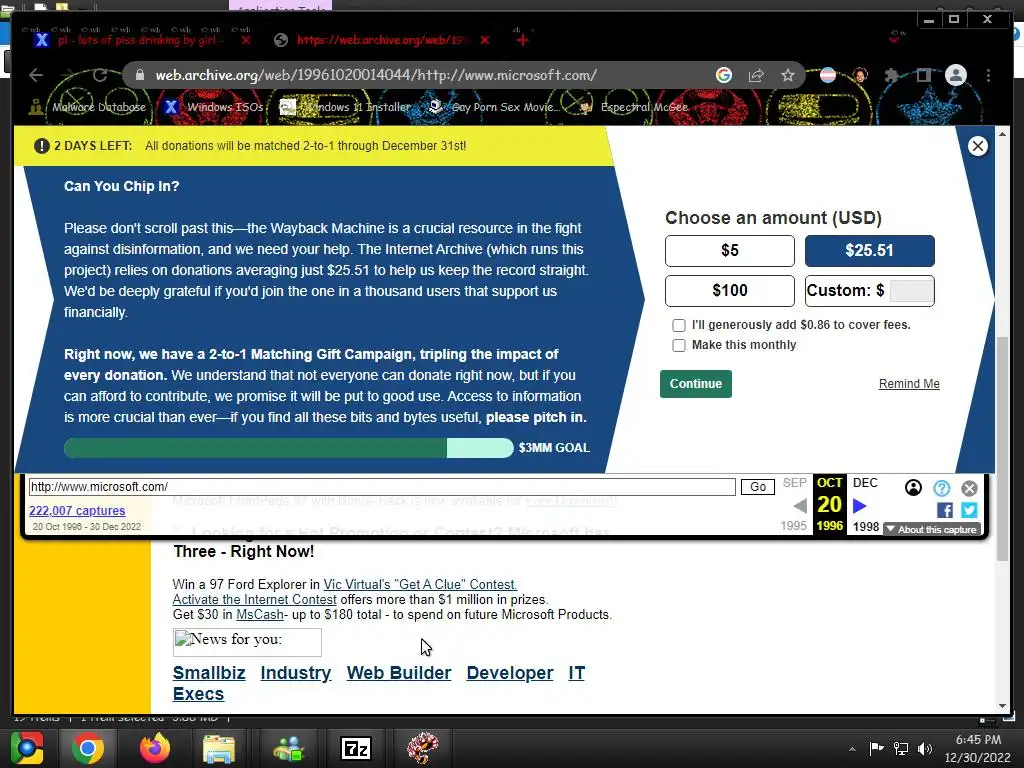This screenshot has width=1024, height=768.
Task: Open the Wayback help question icon
Action: coord(941,488)
